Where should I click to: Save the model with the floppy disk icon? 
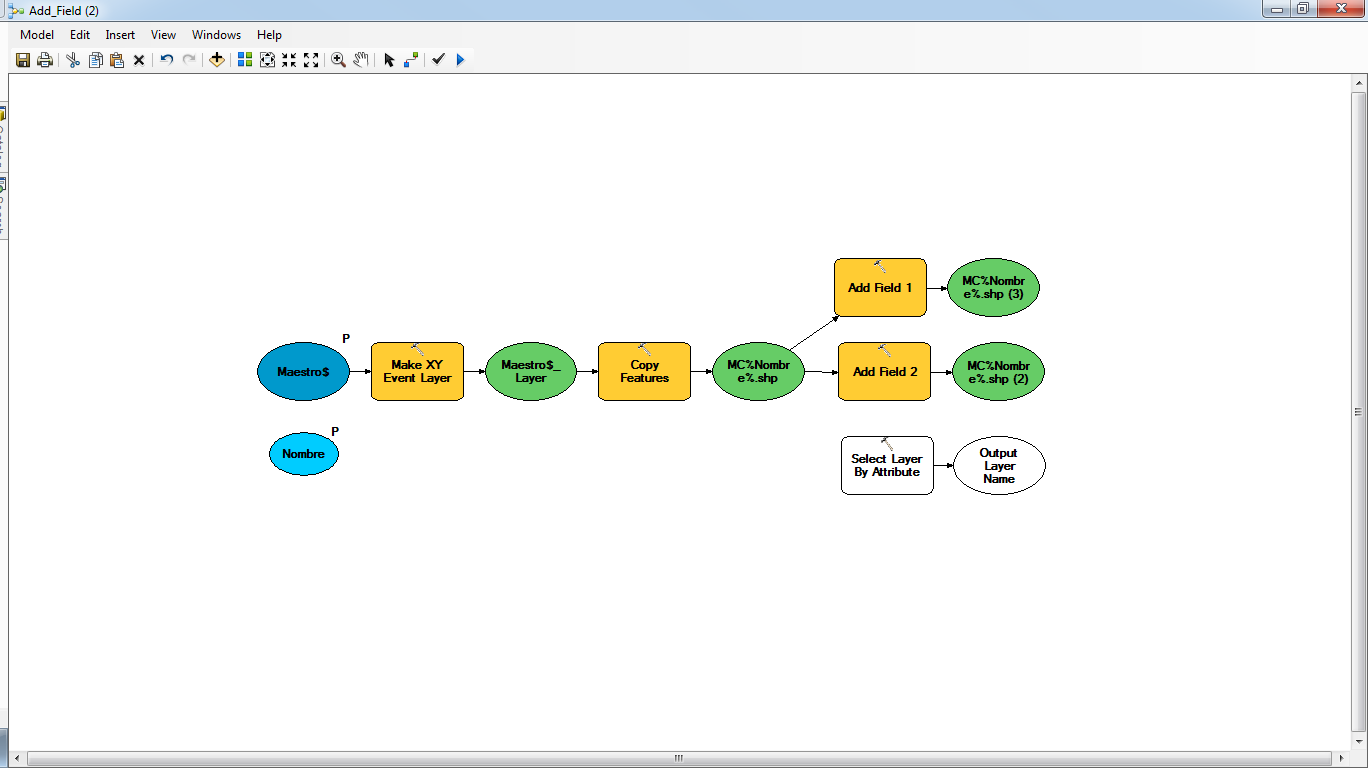(x=23, y=60)
